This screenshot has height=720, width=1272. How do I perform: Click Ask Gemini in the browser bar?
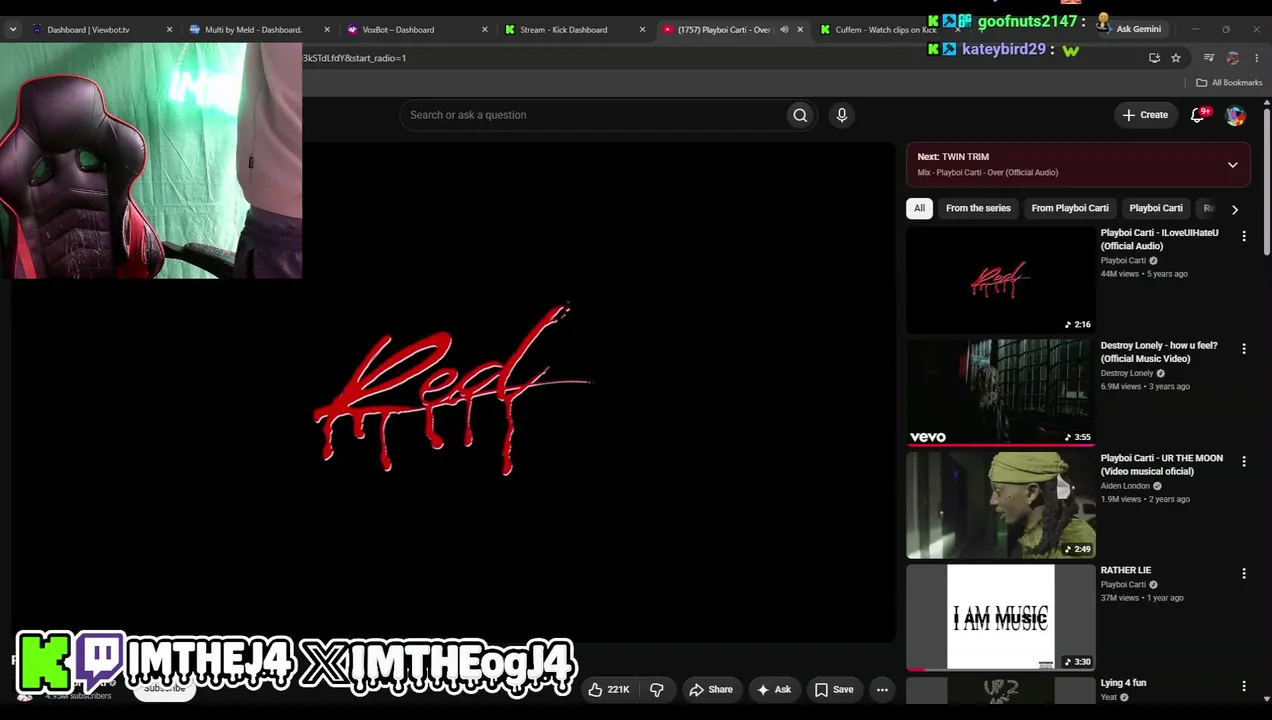click(x=1130, y=29)
